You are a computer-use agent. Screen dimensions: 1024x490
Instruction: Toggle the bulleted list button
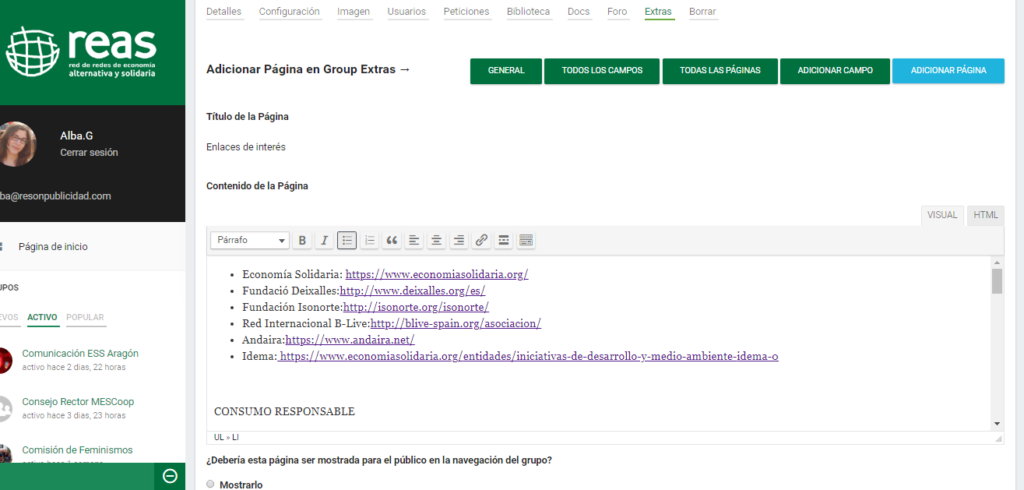click(347, 240)
